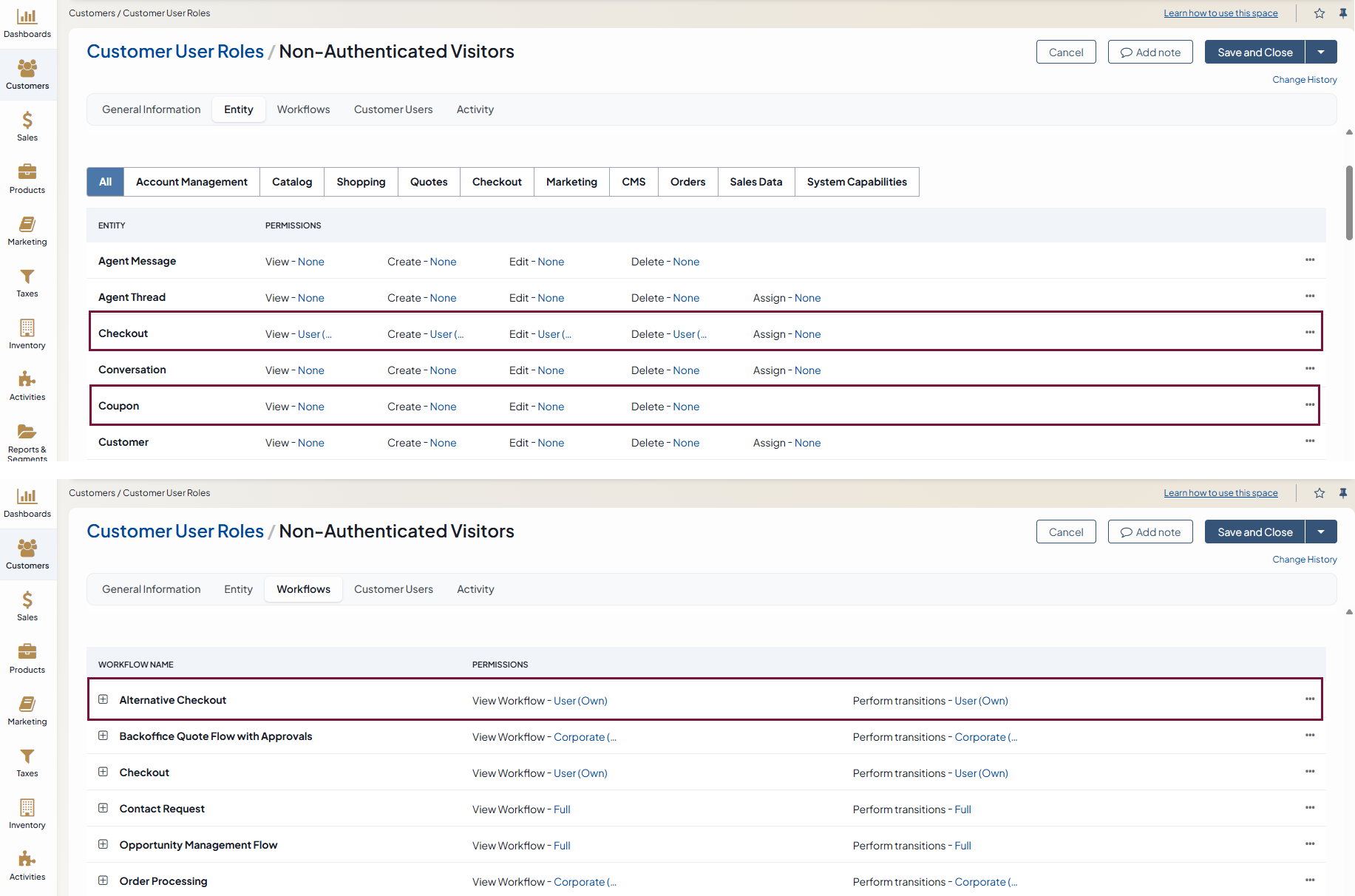Expand the Alternative Checkout workflow row
The width and height of the screenshot is (1355, 896).
pyautogui.click(x=103, y=699)
